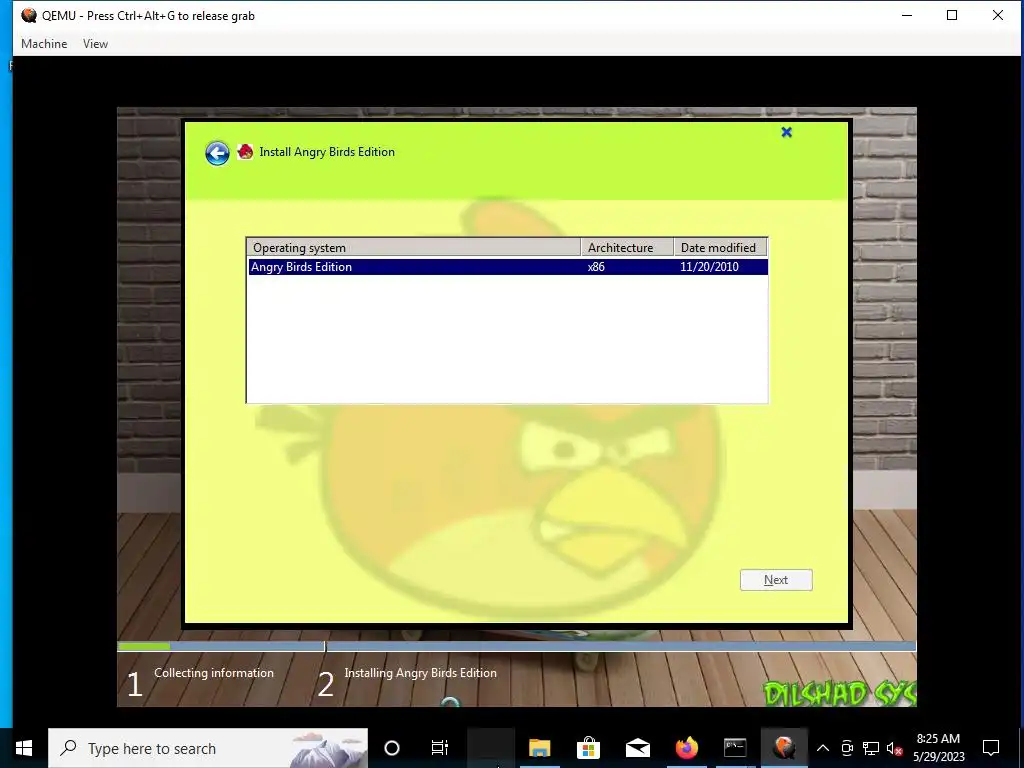Sort by Architecture column header
This screenshot has height=768, width=1024.
click(x=627, y=248)
